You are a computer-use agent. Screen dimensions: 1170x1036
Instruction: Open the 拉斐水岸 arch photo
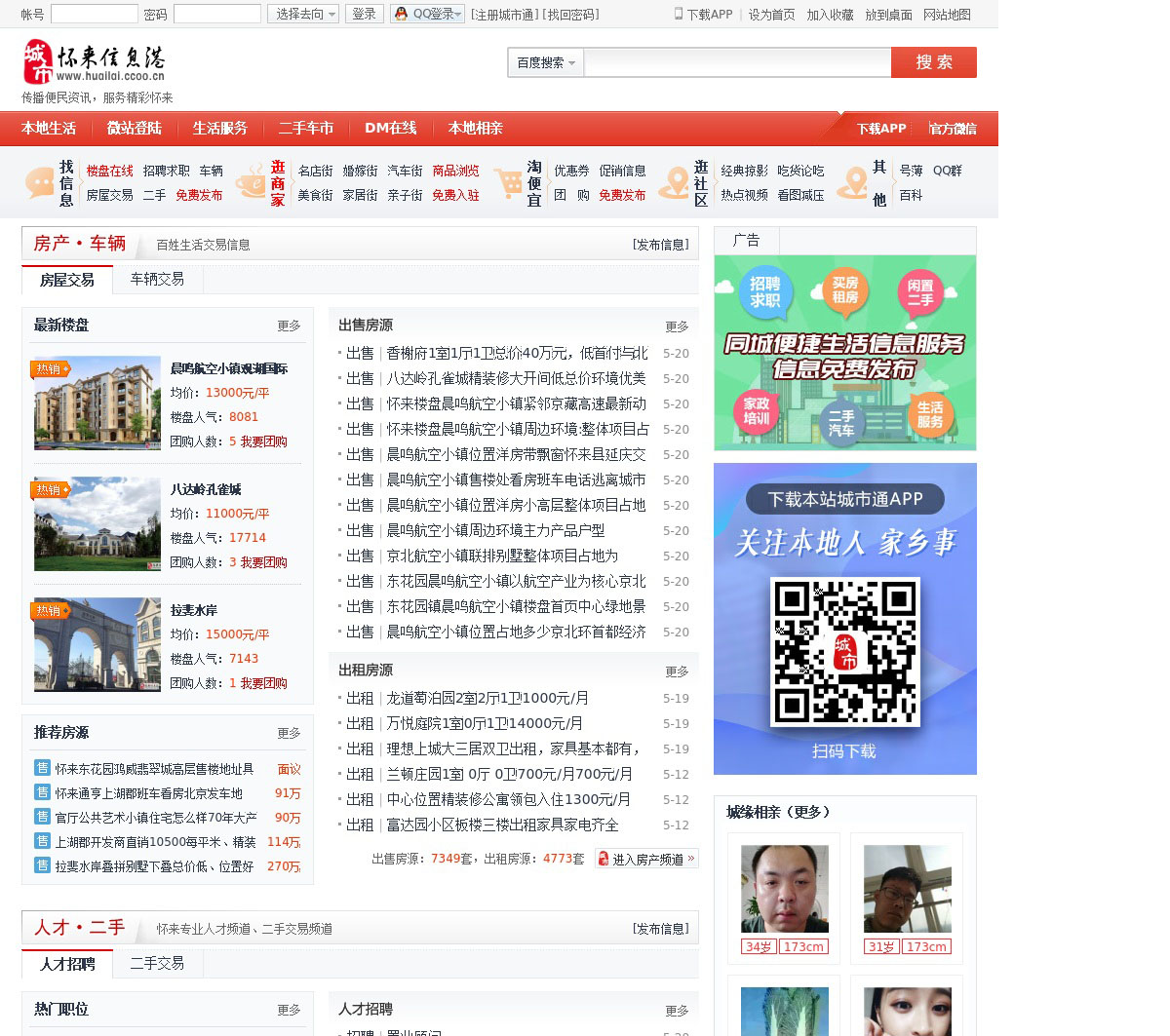pos(97,644)
